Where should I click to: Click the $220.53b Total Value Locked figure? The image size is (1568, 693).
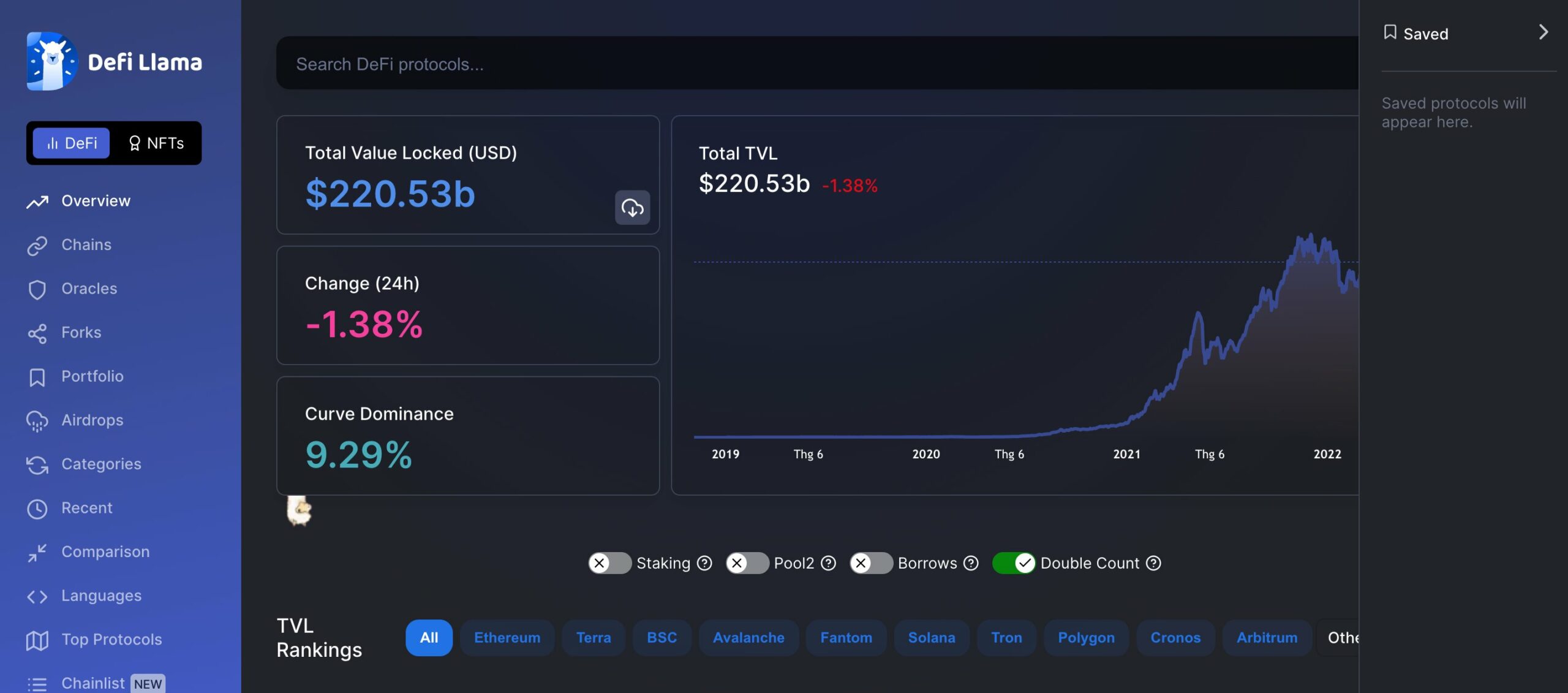[x=390, y=194]
